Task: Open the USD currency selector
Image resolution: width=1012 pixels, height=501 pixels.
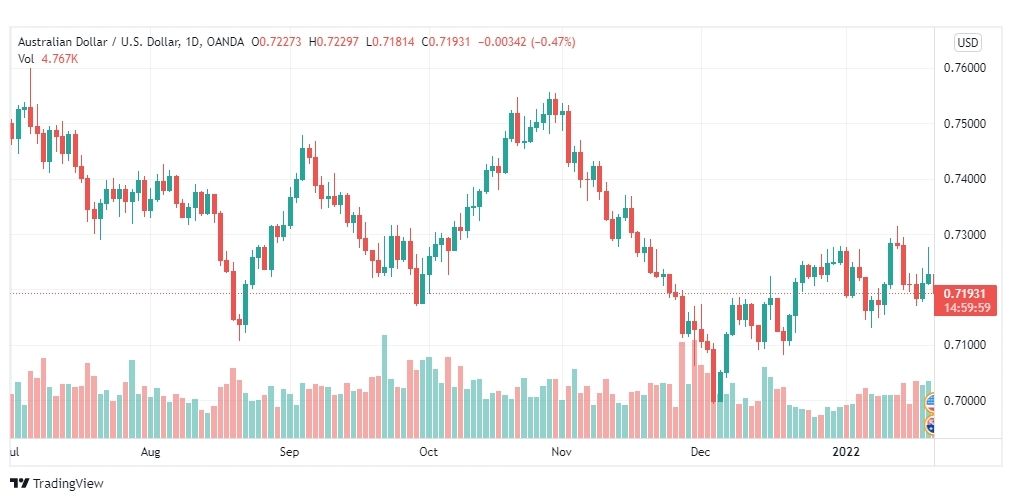Action: (x=967, y=43)
